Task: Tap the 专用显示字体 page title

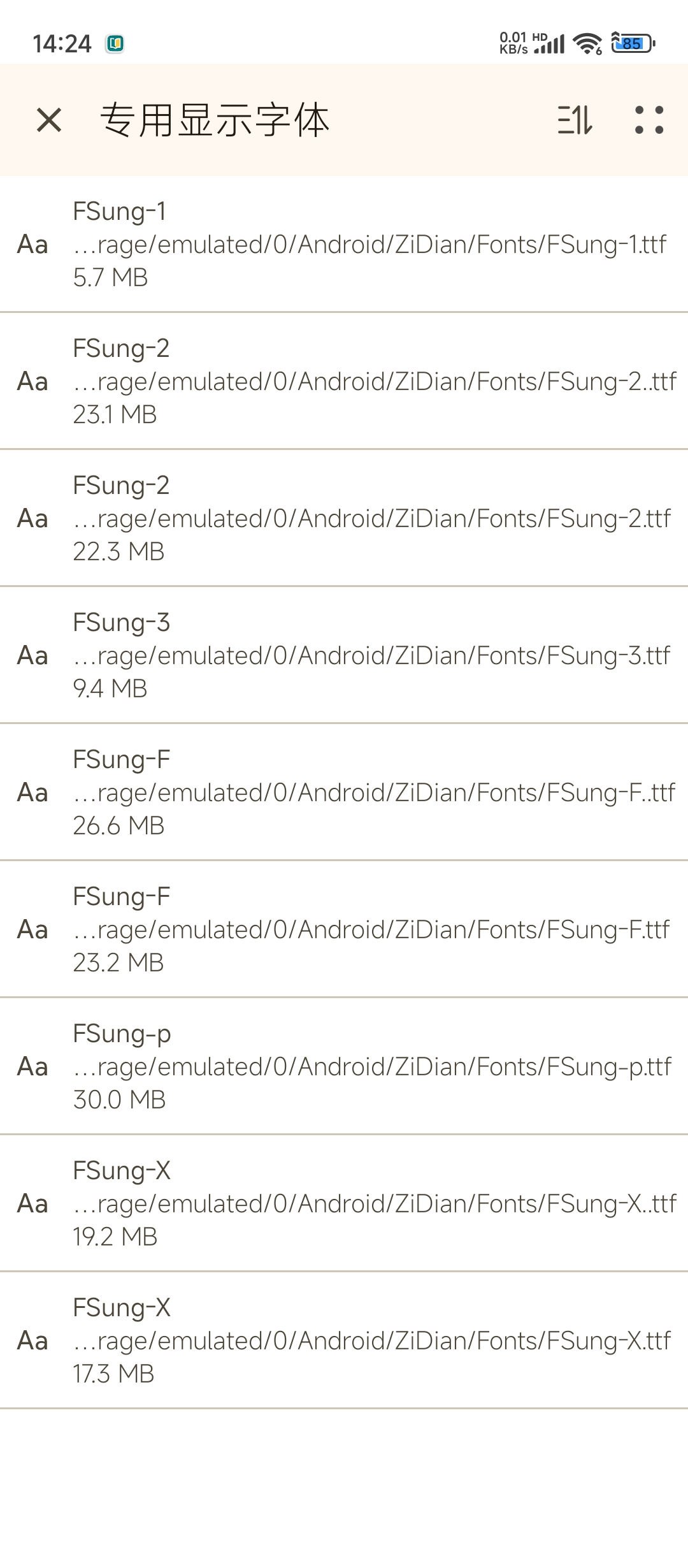Action: click(215, 120)
